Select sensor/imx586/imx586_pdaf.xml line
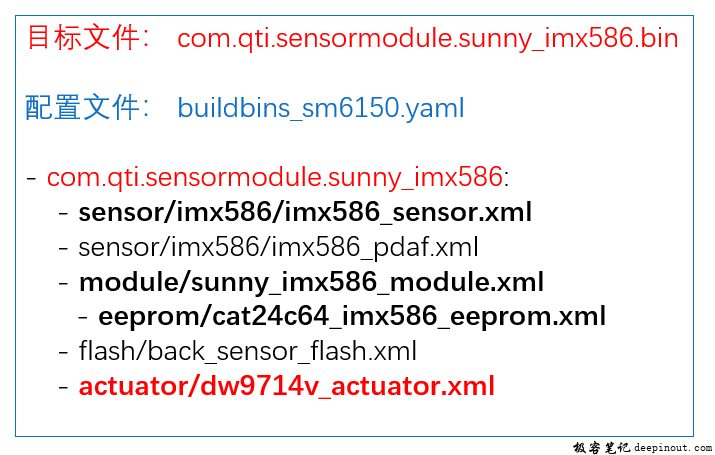 [x=278, y=248]
